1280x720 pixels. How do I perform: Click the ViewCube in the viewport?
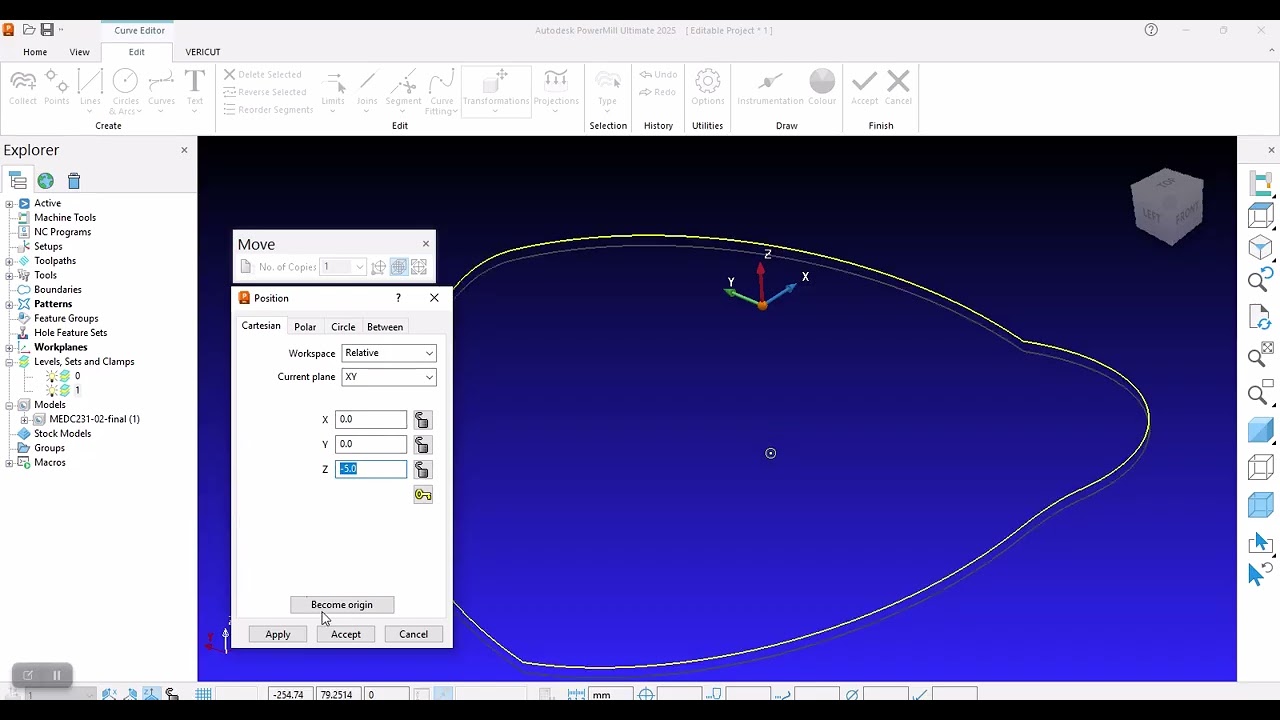point(1168,207)
